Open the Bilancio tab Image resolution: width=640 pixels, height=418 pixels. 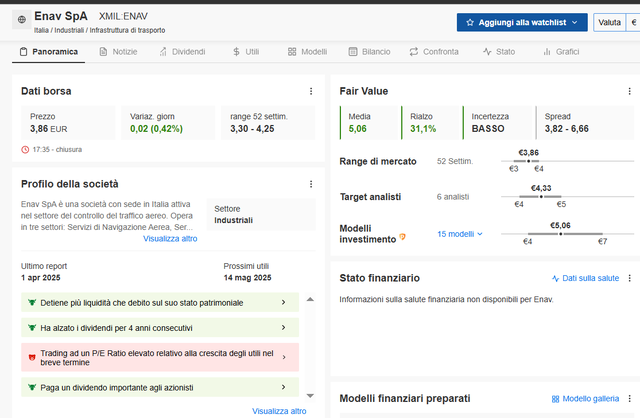369,52
